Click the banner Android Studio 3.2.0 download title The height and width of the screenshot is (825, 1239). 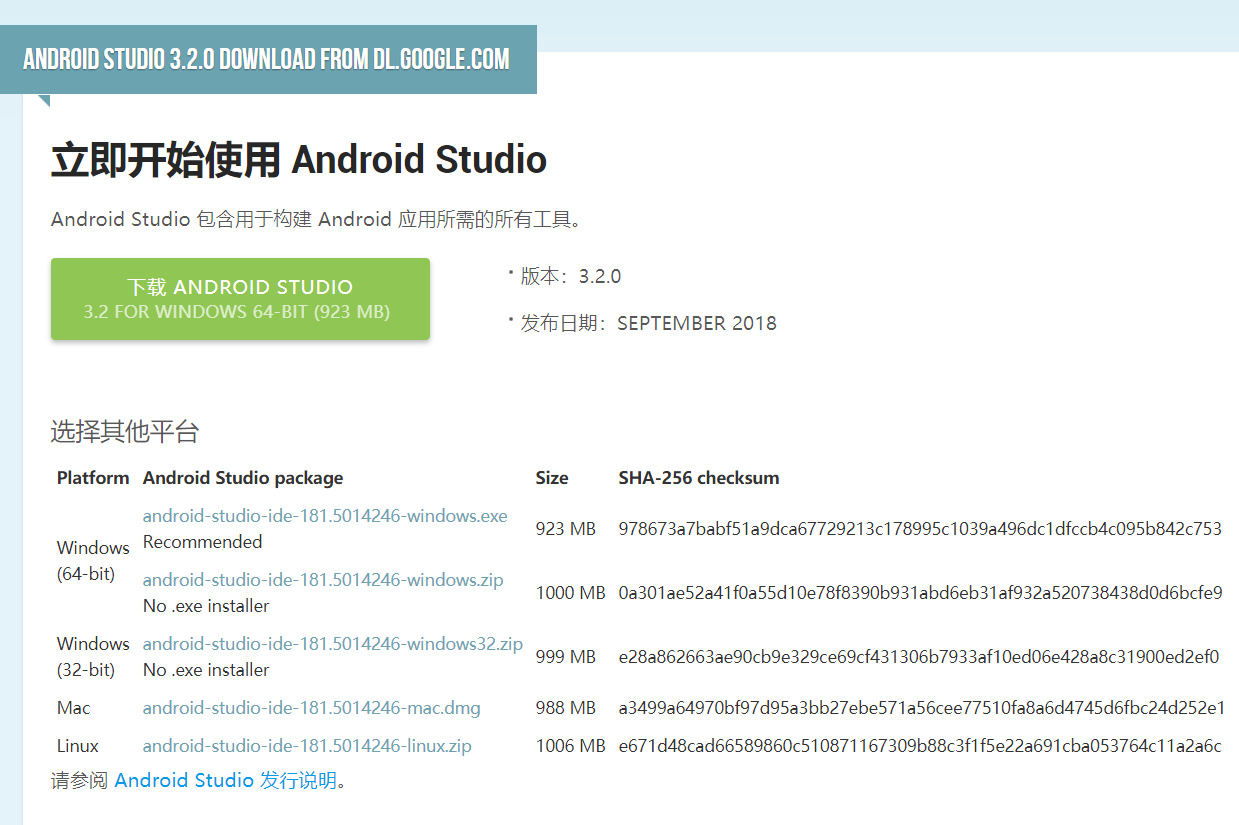[x=267, y=59]
